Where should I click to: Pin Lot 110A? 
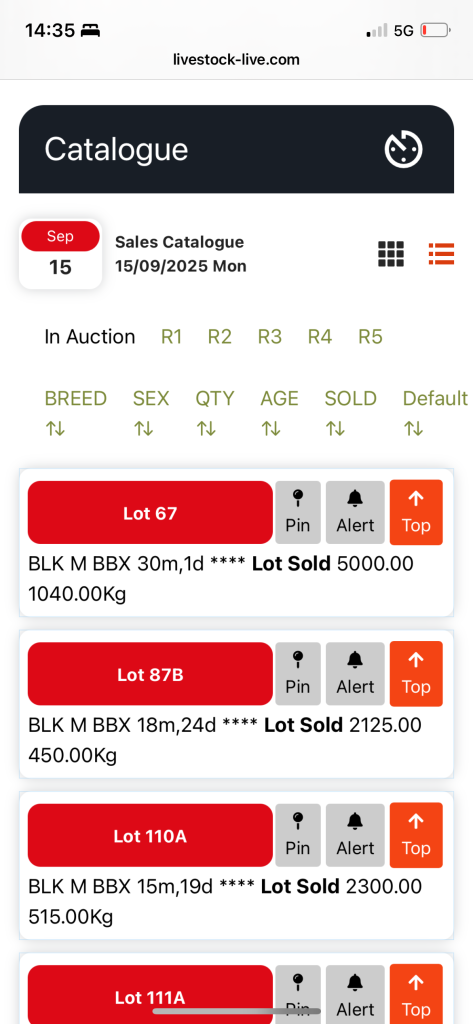tap(298, 835)
